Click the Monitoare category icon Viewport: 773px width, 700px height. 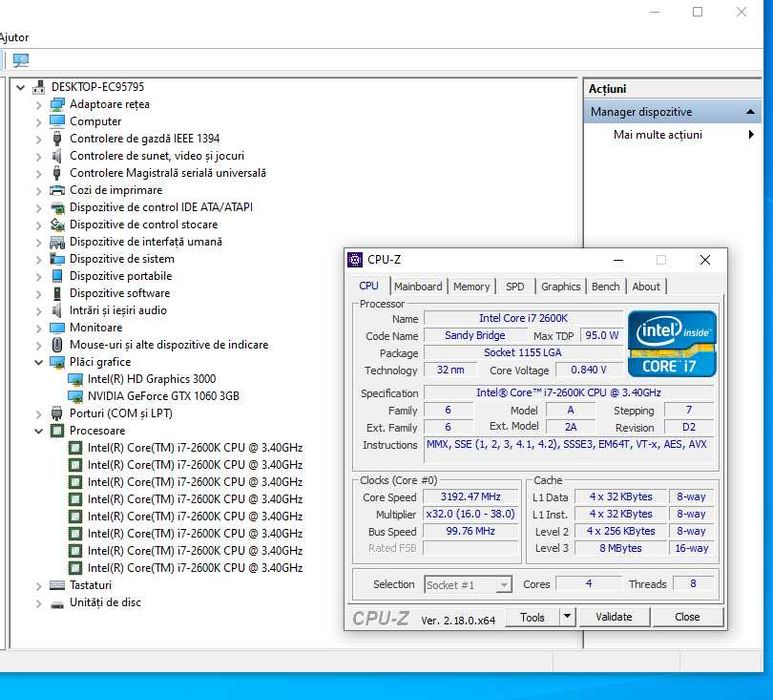point(57,328)
